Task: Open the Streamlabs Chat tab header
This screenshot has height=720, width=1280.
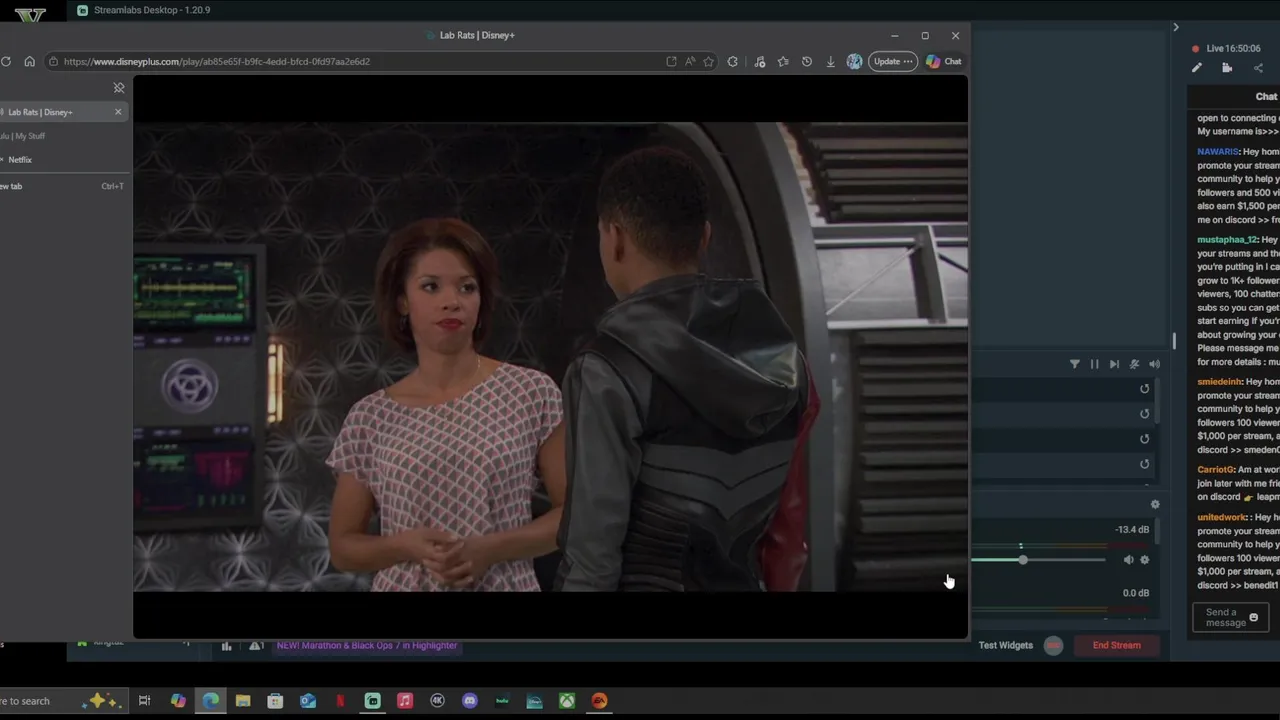Action: [x=1266, y=97]
